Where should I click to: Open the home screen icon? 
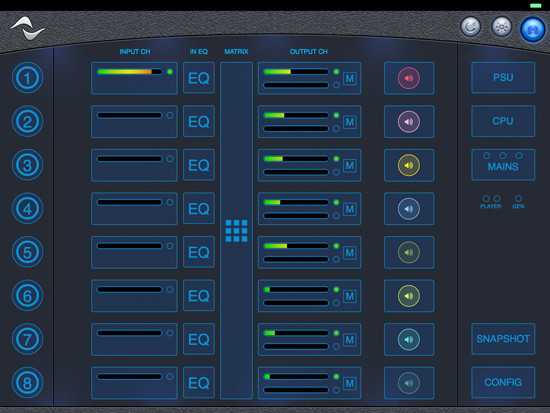[x=532, y=29]
